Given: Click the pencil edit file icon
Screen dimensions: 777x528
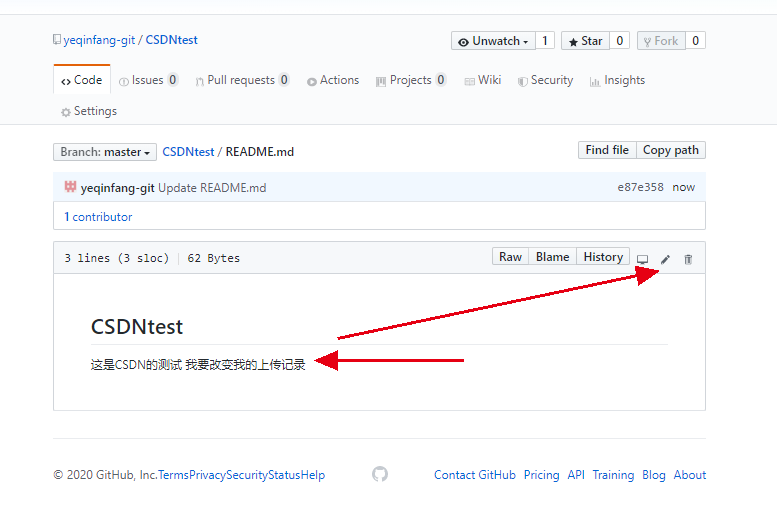Looking at the screenshot, I should [x=665, y=259].
